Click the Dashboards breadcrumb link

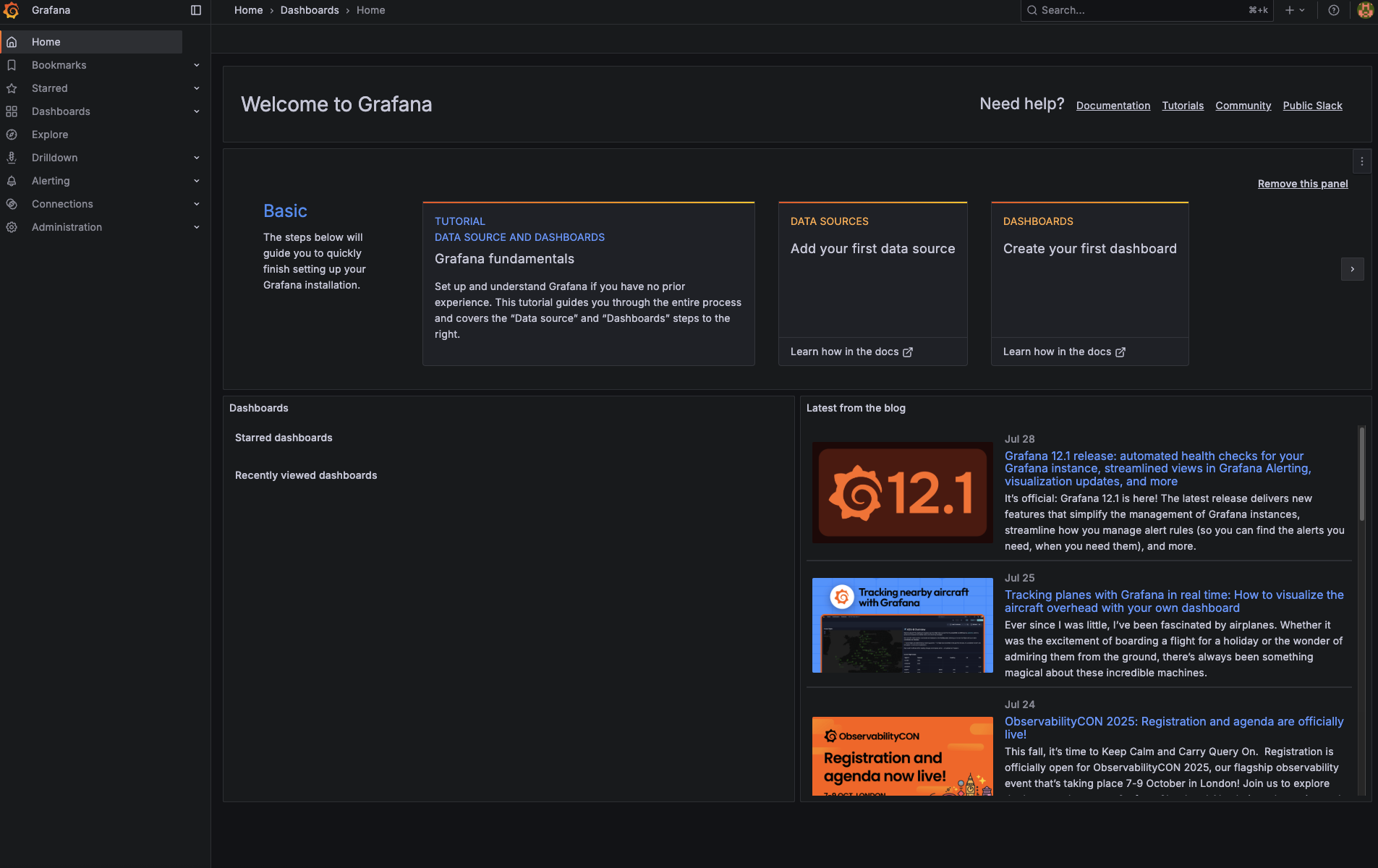tap(310, 10)
